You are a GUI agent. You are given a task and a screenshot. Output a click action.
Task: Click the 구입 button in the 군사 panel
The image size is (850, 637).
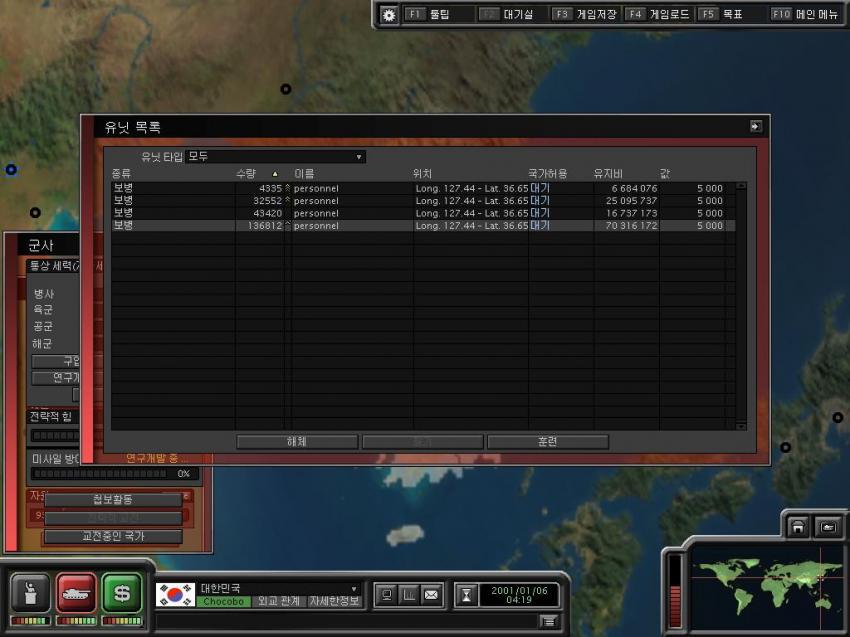coord(56,361)
